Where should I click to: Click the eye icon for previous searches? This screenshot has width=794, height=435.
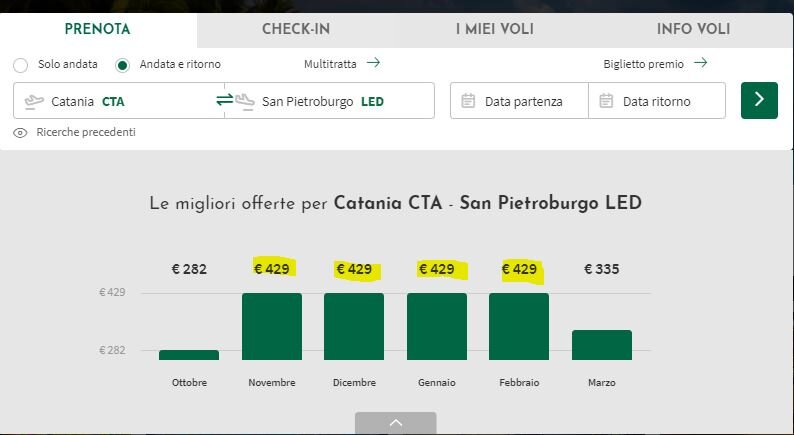[20, 133]
